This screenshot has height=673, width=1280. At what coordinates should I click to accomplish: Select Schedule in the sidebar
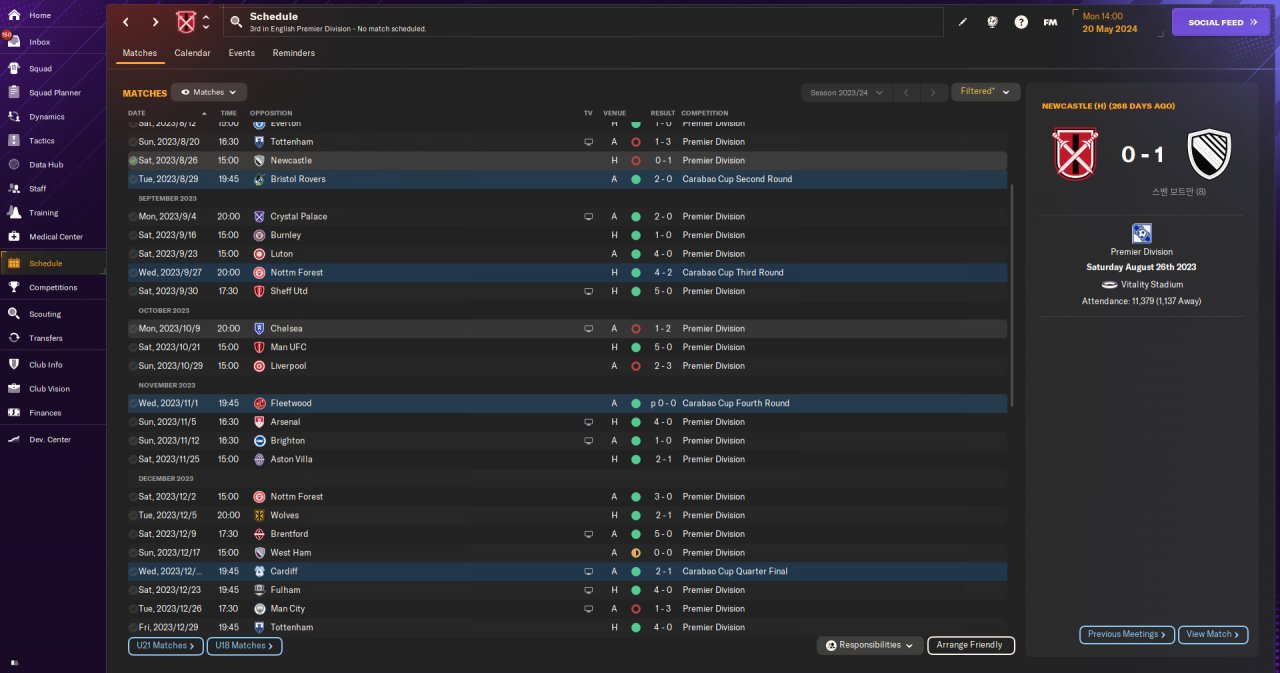point(53,263)
